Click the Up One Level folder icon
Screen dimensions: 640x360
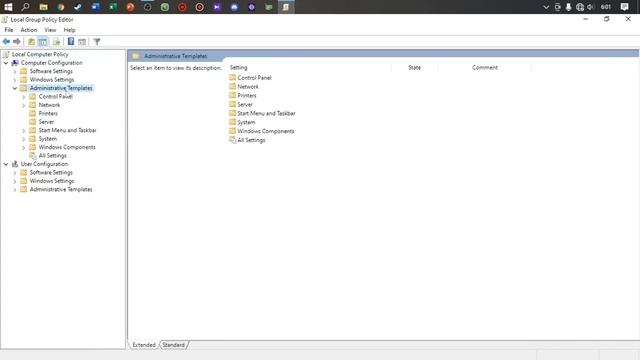click(31, 42)
